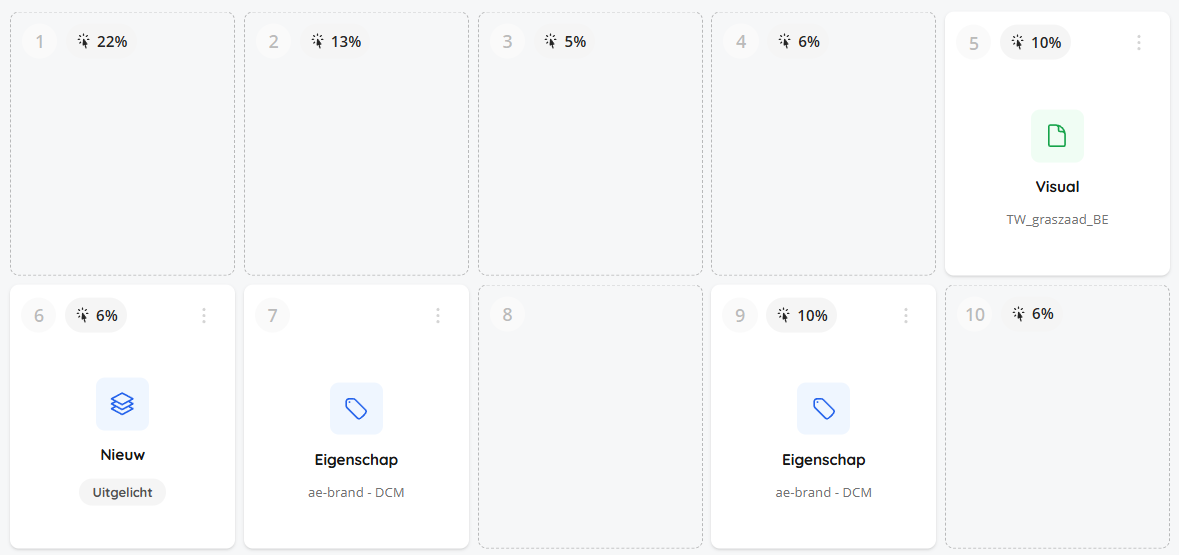Click the tag icon in card 7
Viewport: 1179px width, 555px height.
tap(356, 408)
